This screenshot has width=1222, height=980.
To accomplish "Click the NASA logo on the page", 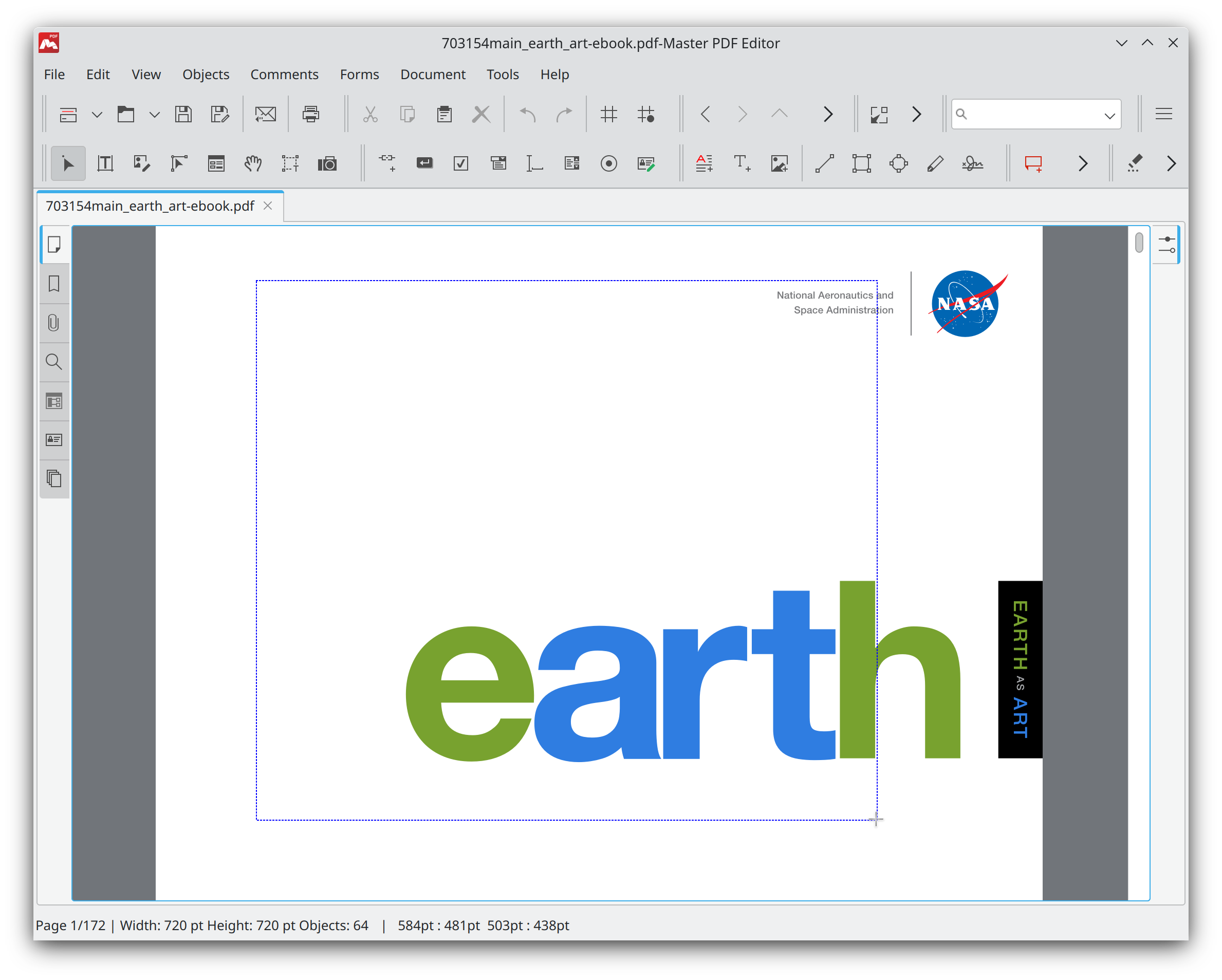I will pyautogui.click(x=968, y=304).
